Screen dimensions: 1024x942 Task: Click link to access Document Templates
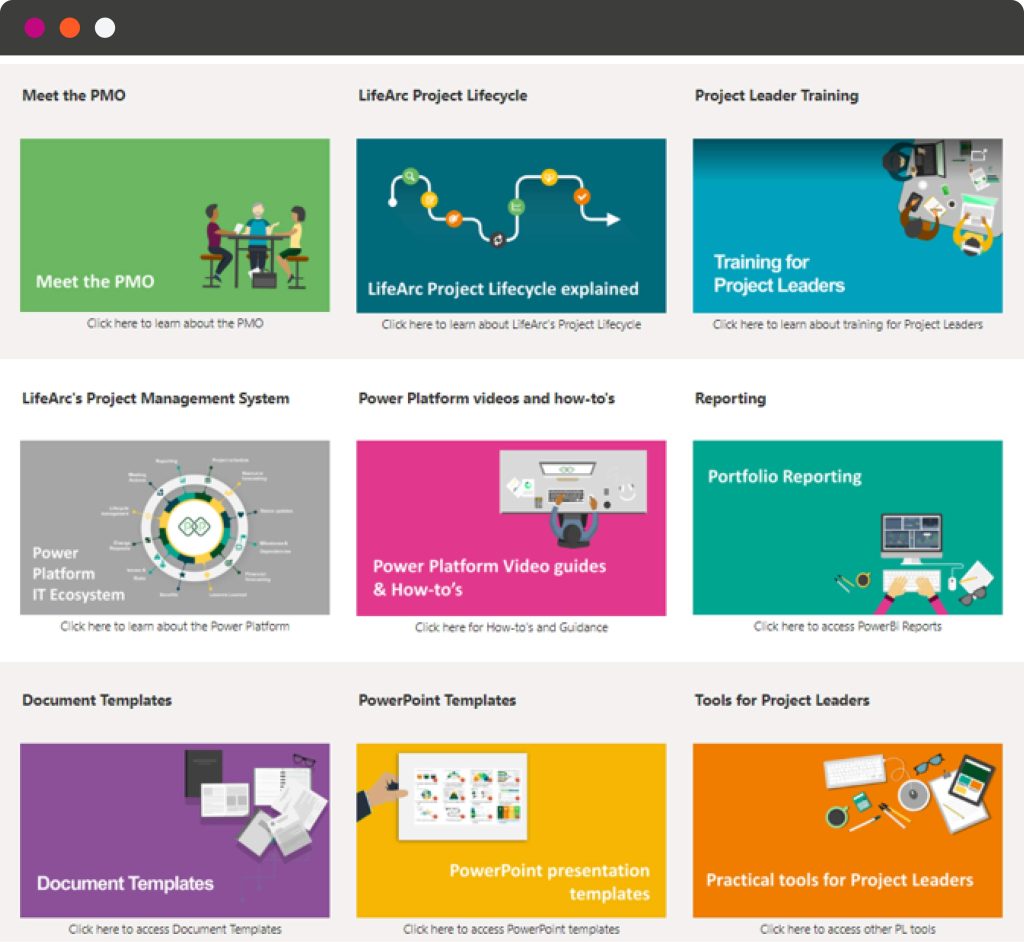click(175, 929)
